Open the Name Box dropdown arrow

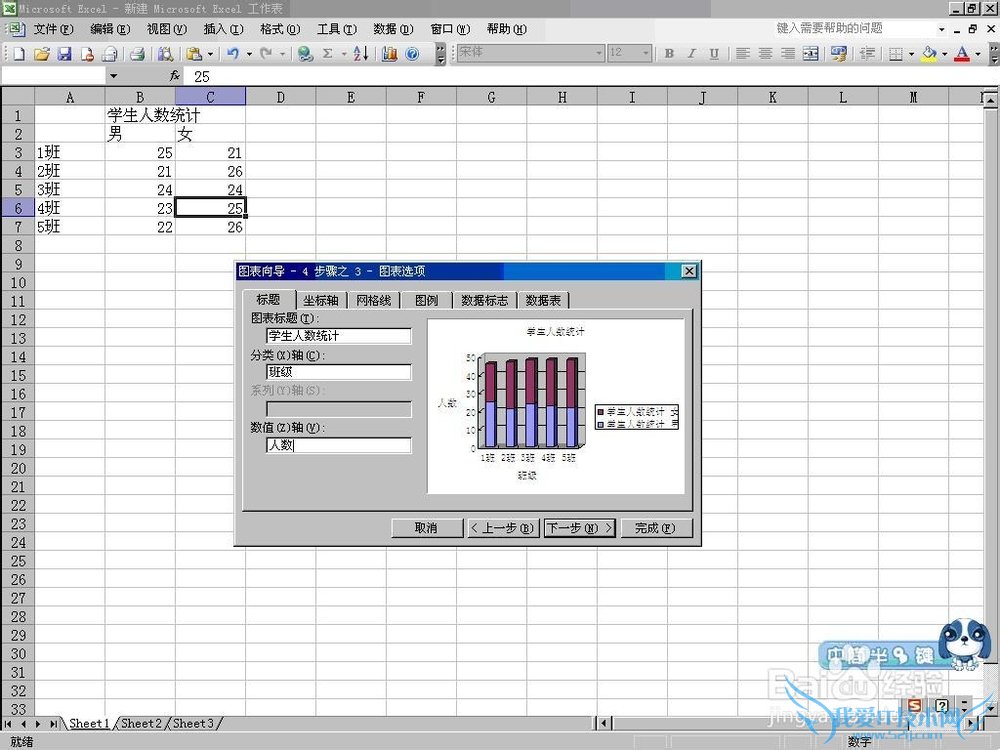point(113,77)
